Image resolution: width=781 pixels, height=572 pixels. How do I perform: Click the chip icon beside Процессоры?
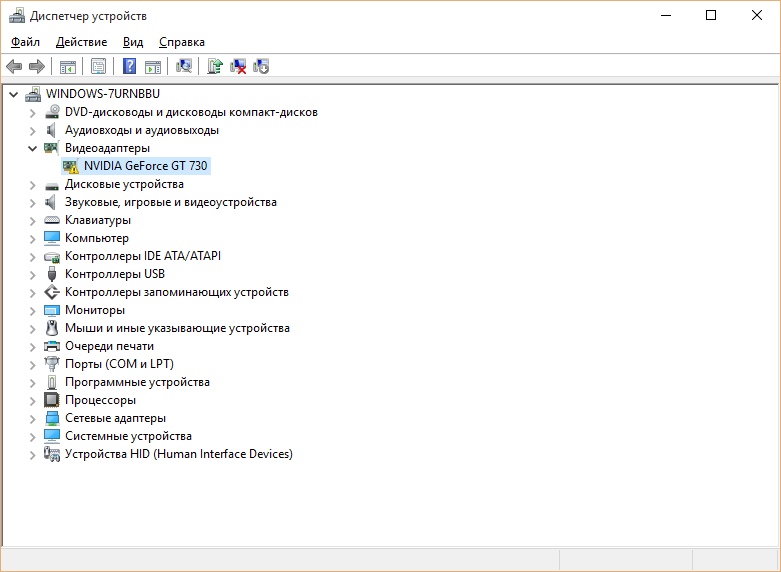point(52,400)
